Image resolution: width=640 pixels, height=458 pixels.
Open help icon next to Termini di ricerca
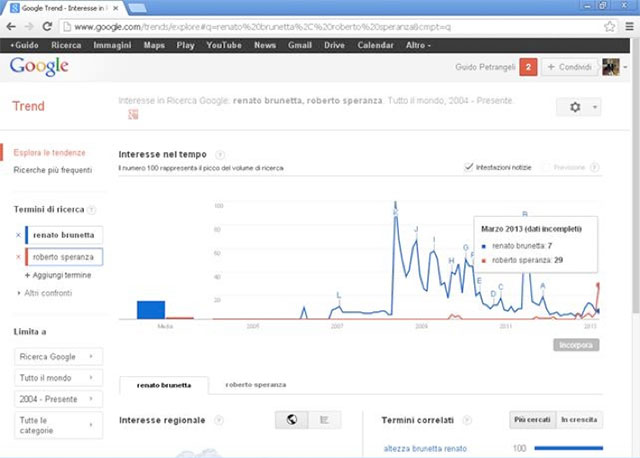point(92,210)
